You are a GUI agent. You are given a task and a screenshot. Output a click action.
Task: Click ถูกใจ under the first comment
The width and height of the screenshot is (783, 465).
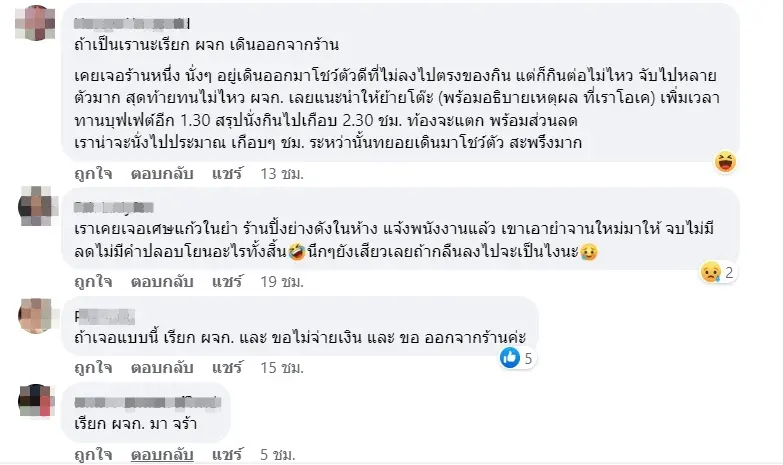click(94, 173)
